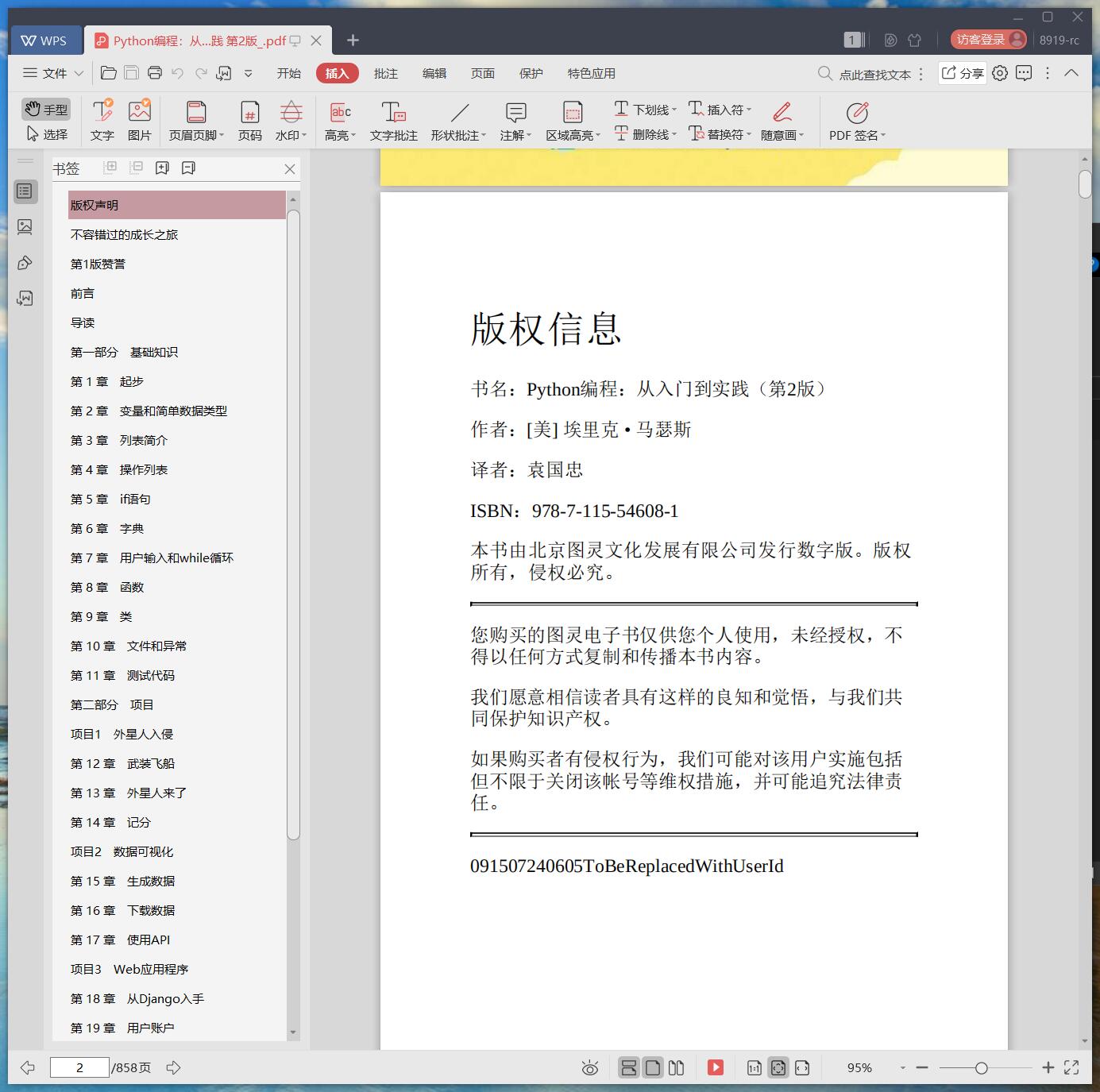1100x1092 pixels.
Task: Click the open folder icon
Action: click(109, 73)
